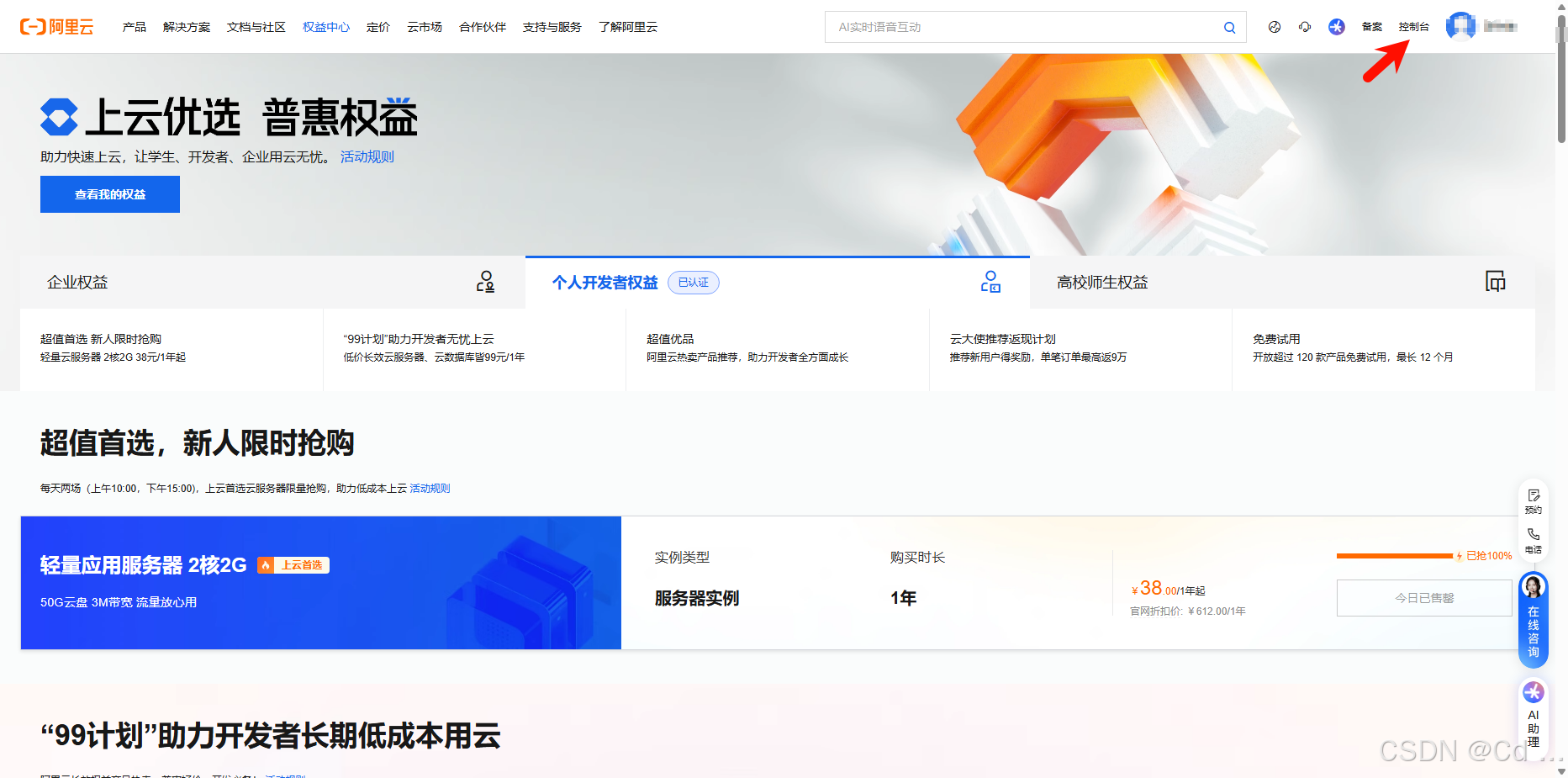Click the 上云优选 blue diamond logo
The height and width of the screenshot is (778, 1568).
[59, 117]
